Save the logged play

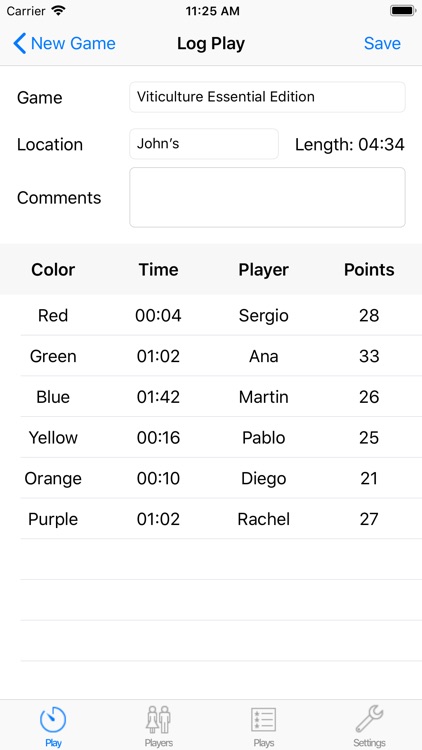pos(382,44)
